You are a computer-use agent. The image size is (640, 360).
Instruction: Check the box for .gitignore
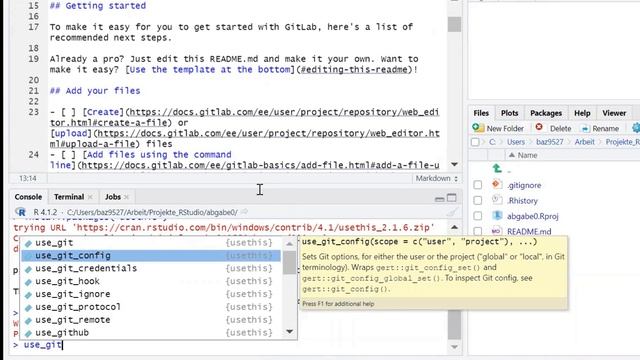click(478, 185)
